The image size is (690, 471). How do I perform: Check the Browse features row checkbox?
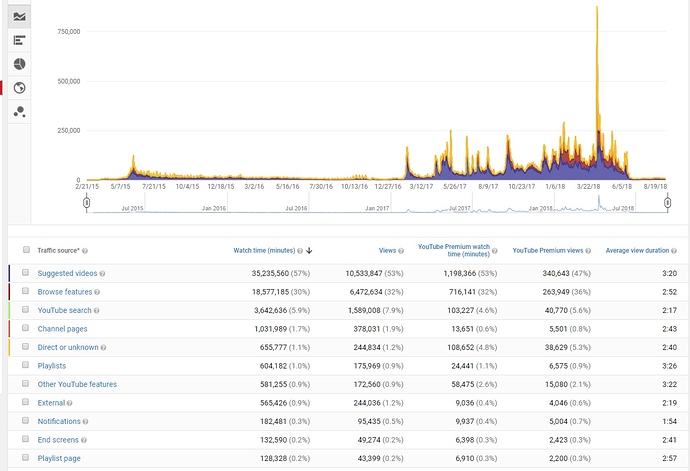coord(26,291)
